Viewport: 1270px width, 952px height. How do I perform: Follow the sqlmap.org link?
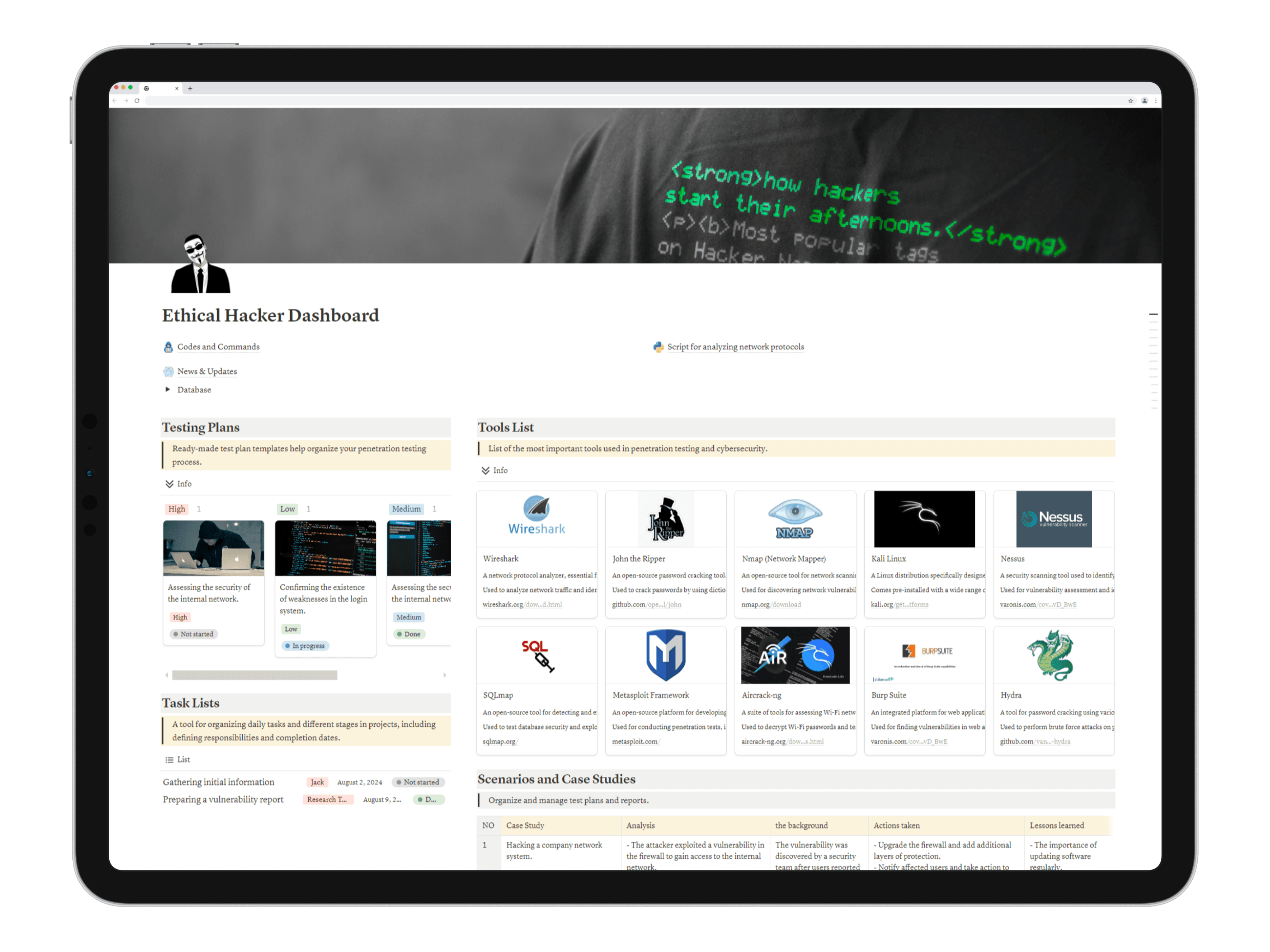click(500, 742)
